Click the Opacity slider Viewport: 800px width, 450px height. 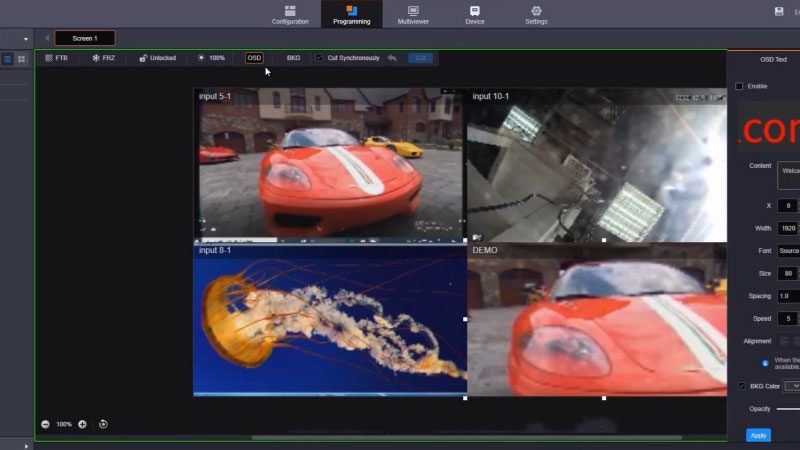tap(788, 409)
